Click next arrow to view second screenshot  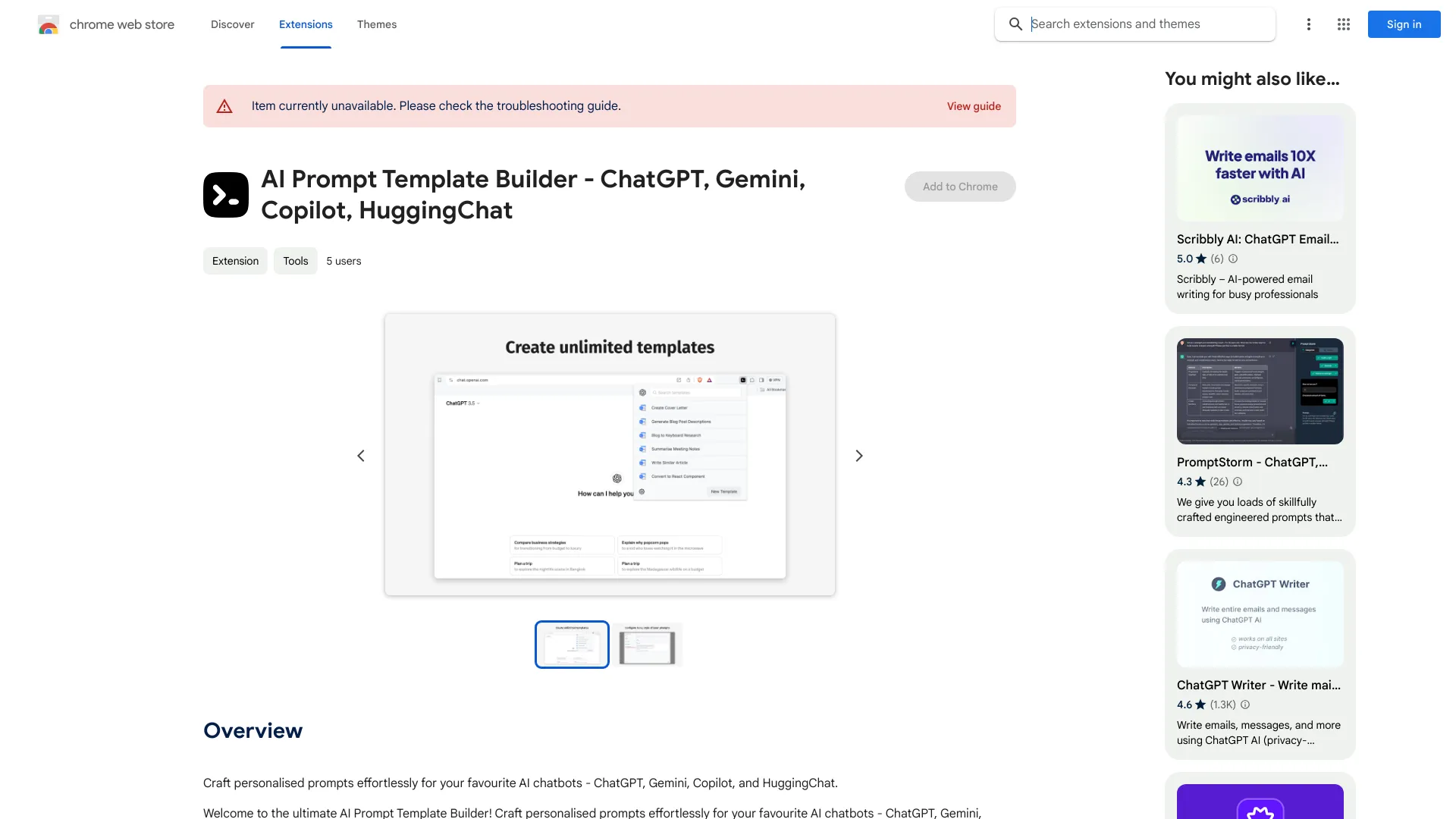[859, 455]
